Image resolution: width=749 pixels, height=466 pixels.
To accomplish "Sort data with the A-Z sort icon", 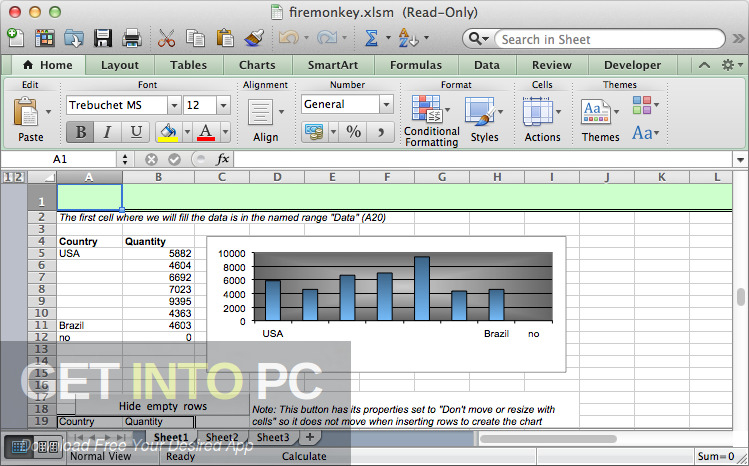I will (408, 38).
